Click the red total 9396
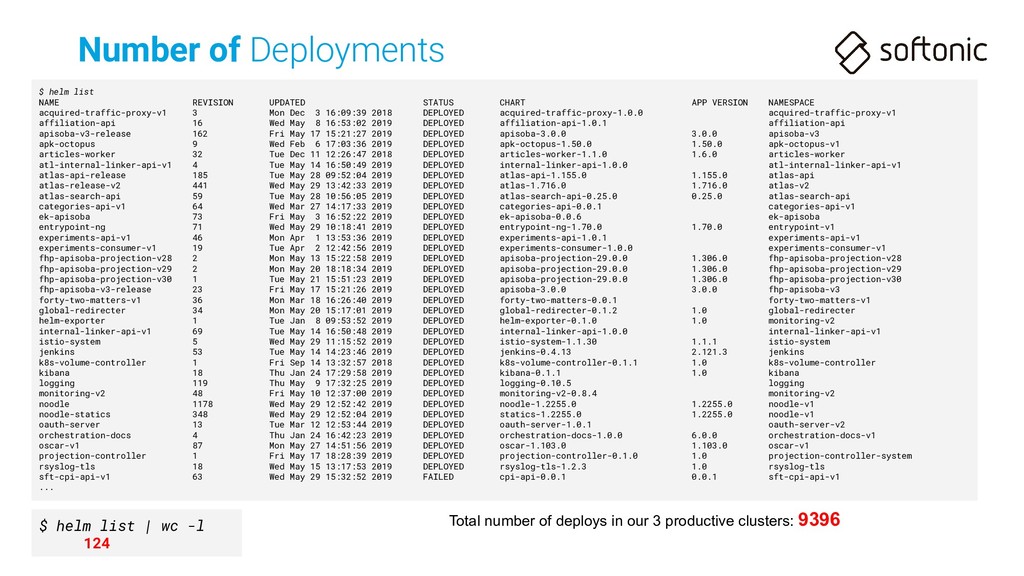Viewport: 1024px width, 576px height. (819, 520)
